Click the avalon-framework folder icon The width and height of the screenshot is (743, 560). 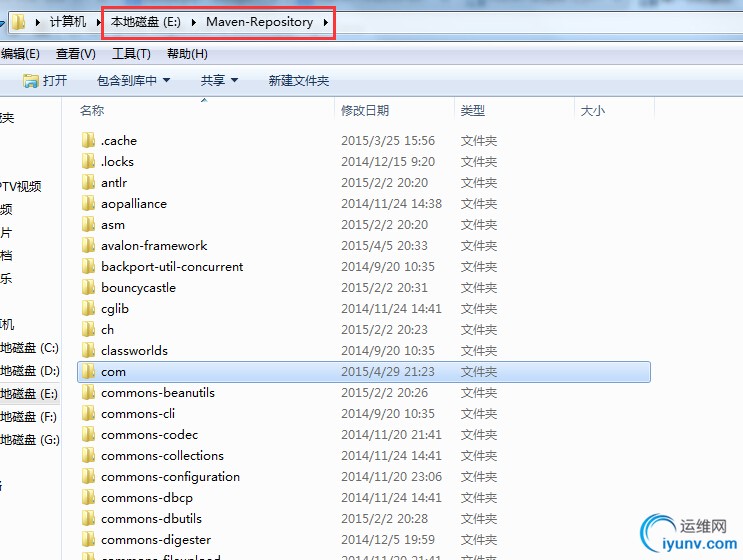(88, 245)
